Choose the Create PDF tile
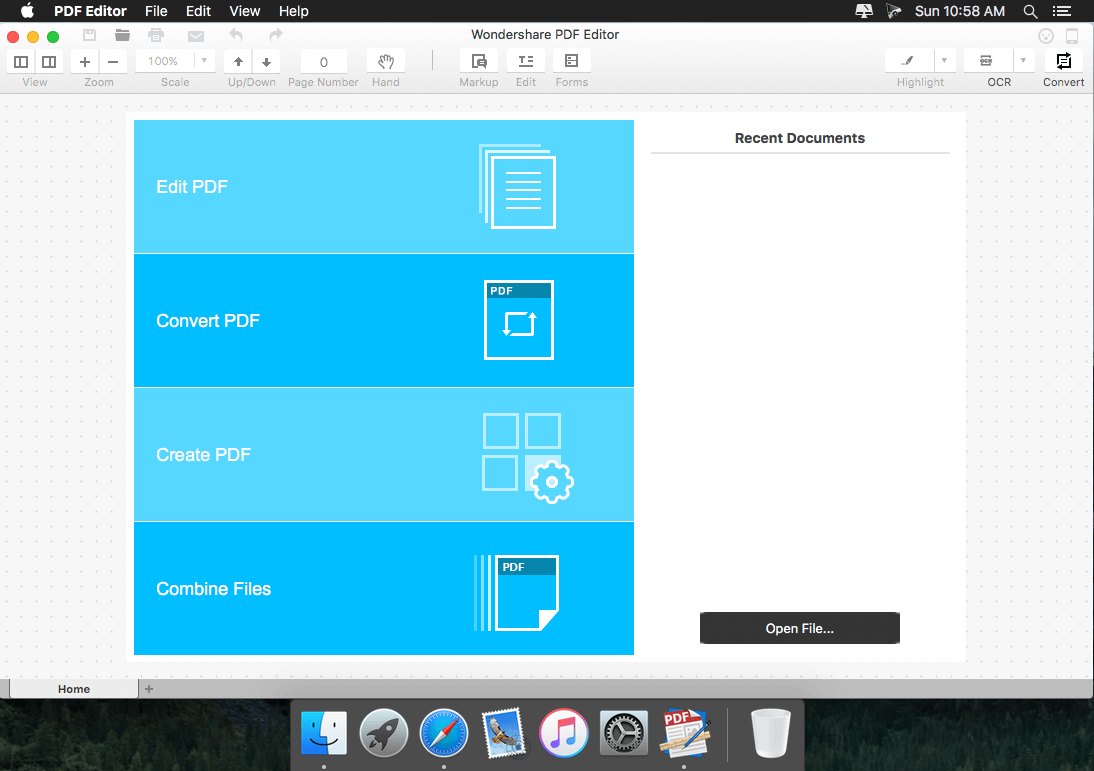 (384, 454)
